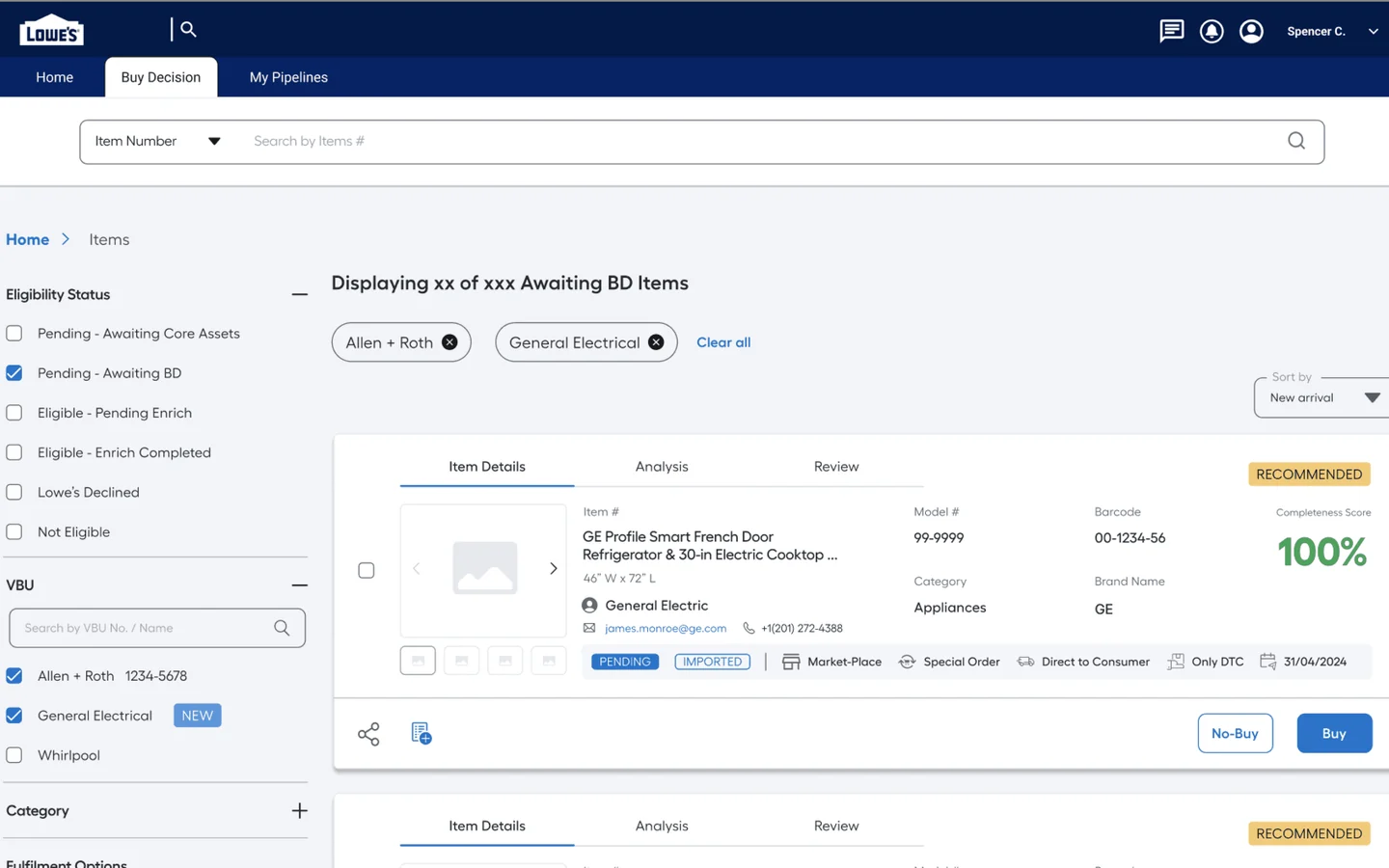Click the item search bar magnifier icon
This screenshot has width=1389, height=868.
1296,141
